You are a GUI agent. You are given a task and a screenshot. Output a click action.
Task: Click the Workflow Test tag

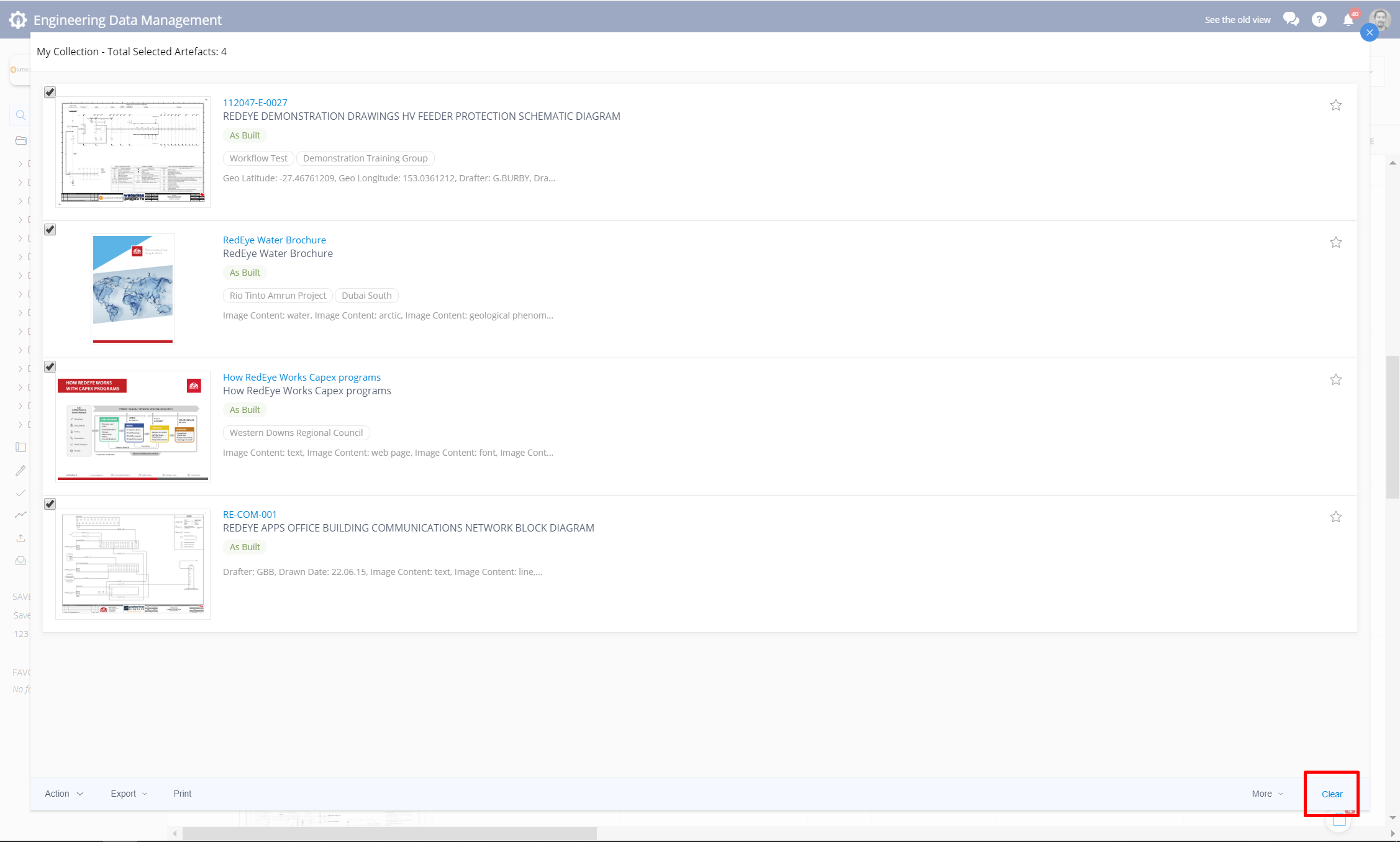click(x=258, y=158)
